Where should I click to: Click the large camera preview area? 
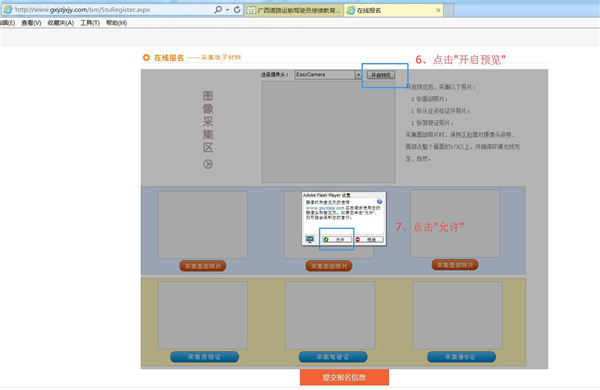click(x=328, y=132)
